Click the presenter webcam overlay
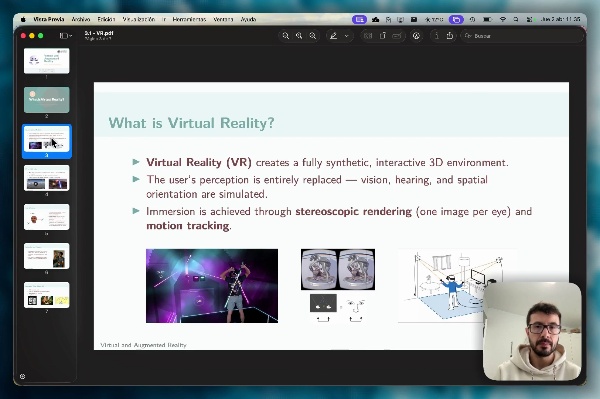 click(532, 331)
